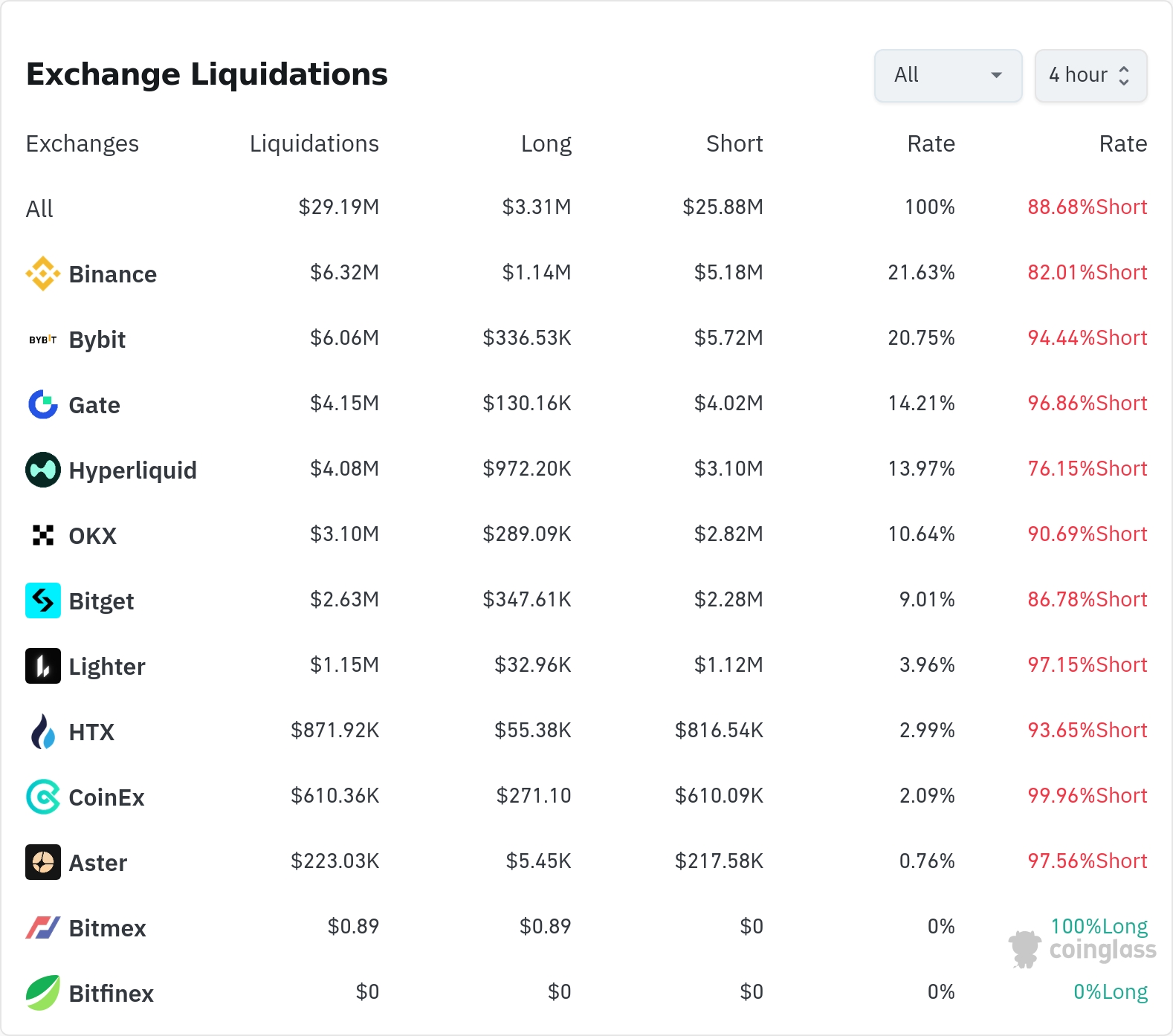Click the CoinEx logo icon

[43, 797]
